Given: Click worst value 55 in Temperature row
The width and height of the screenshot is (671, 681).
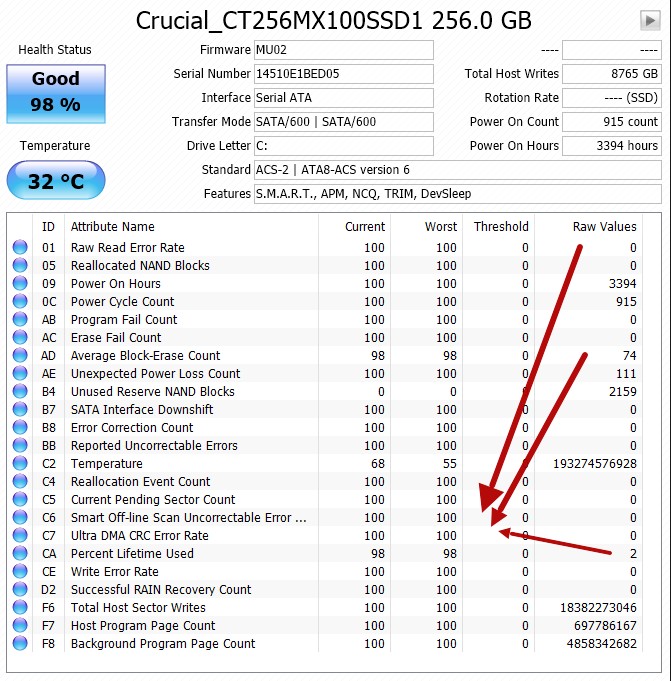Looking at the screenshot, I should (450, 464).
